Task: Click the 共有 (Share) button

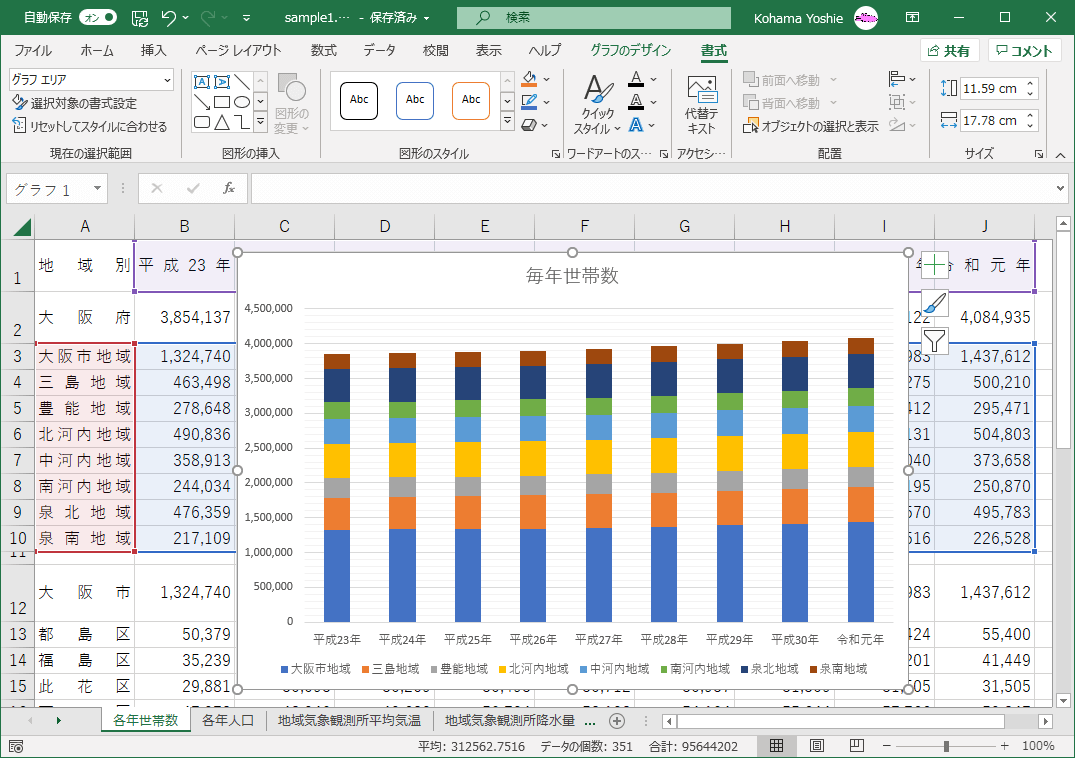Action: (x=948, y=51)
